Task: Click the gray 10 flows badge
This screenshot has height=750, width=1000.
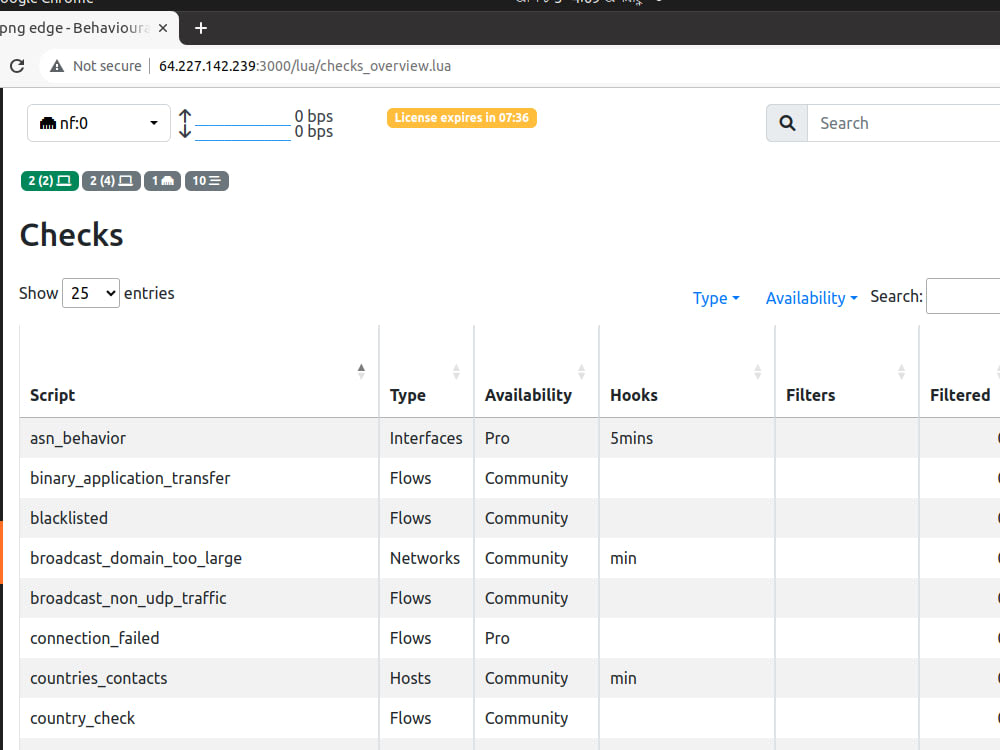Action: click(x=207, y=181)
